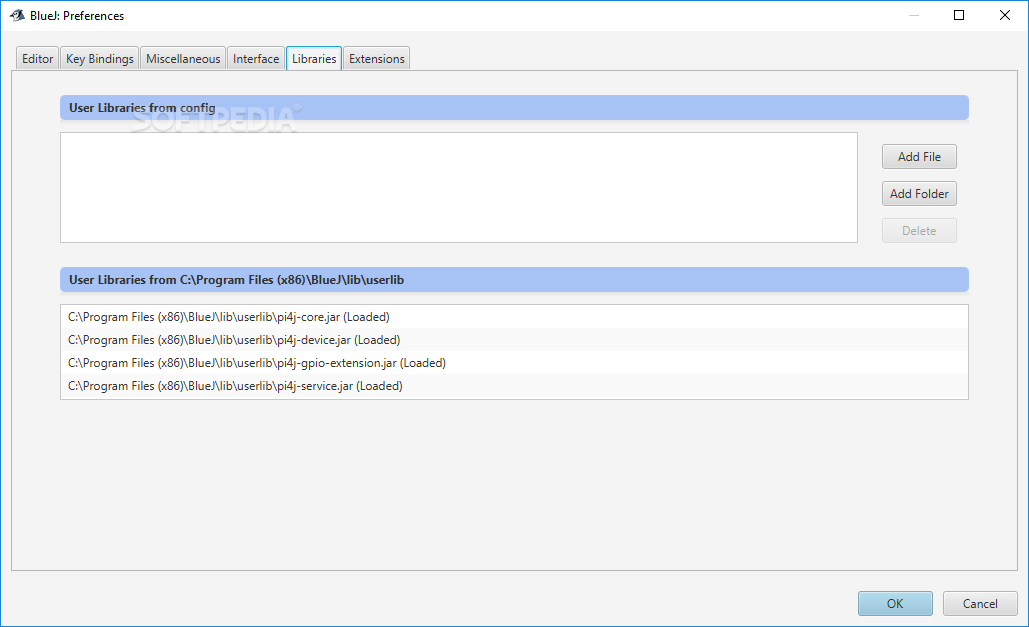
Task: Click the BlueJ bird icon in title bar
Action: click(17, 15)
